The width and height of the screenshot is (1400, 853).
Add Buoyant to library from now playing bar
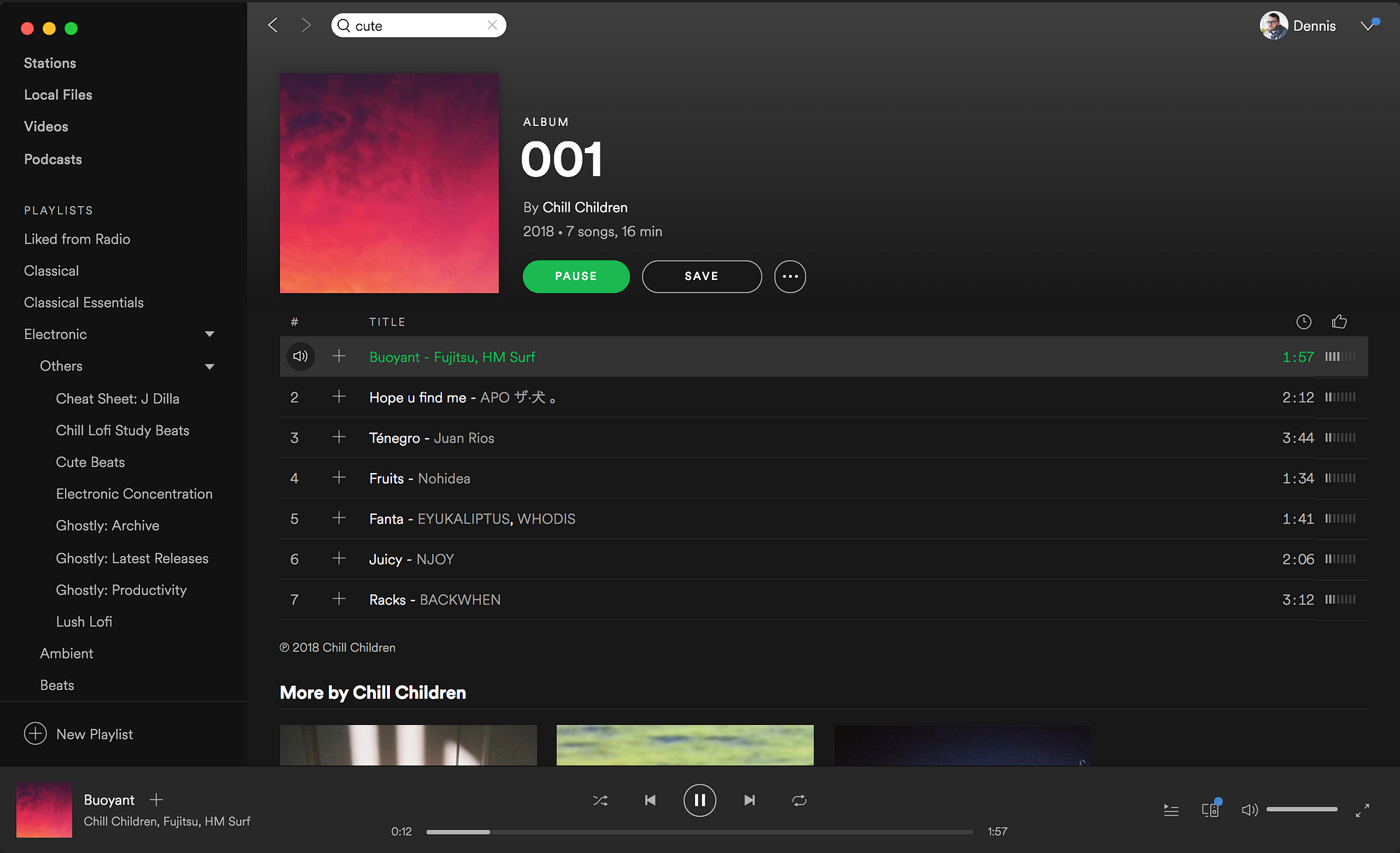click(x=156, y=799)
